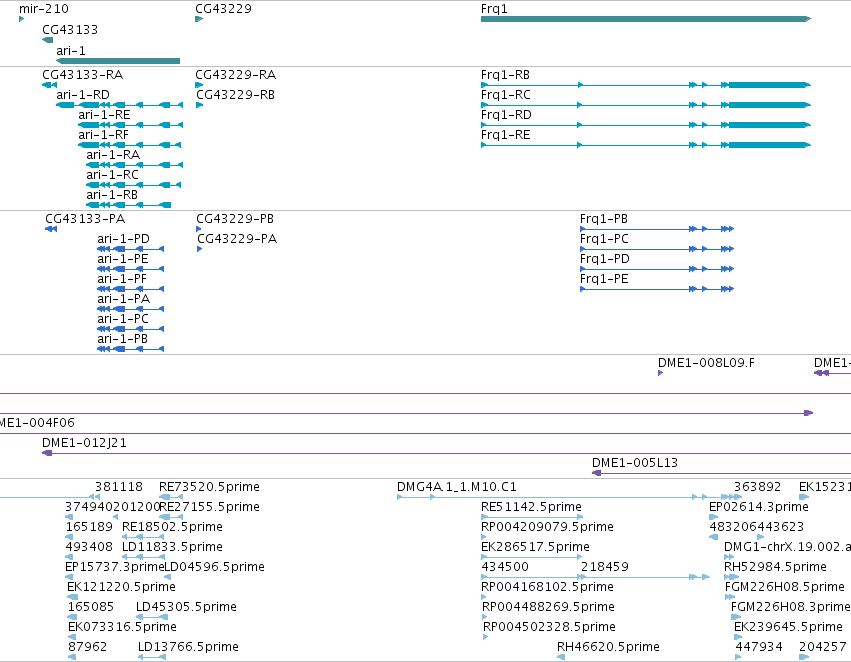
Task: Click the ari-1-PA CDS label
Action: (123, 299)
